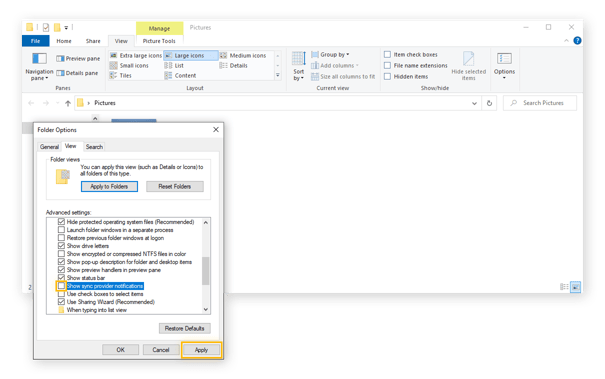Select Large icons layout
The image size is (605, 379).
click(x=191, y=56)
